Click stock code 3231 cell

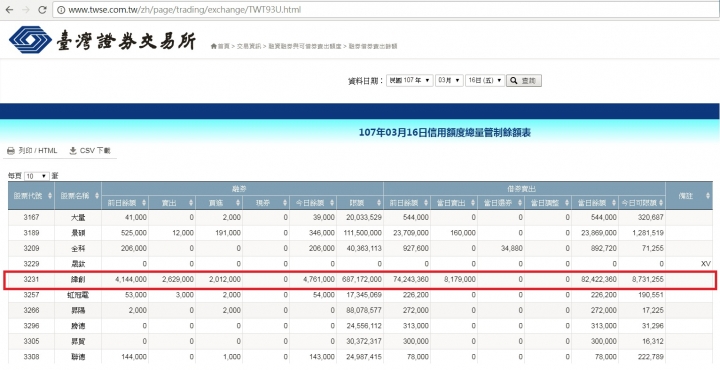[x=31, y=280]
